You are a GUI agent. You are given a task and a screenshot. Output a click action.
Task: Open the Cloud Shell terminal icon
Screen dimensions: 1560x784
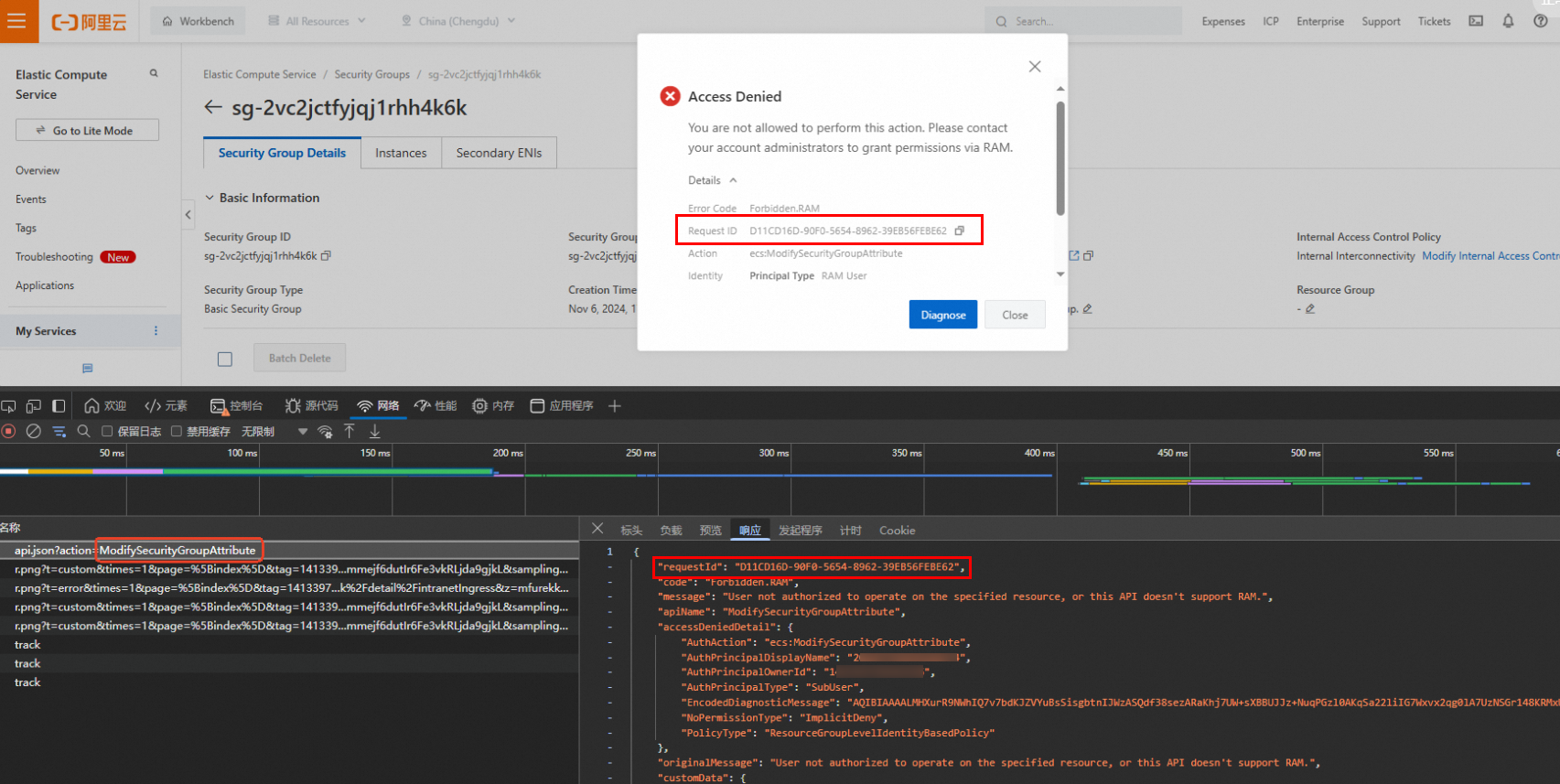(1476, 21)
